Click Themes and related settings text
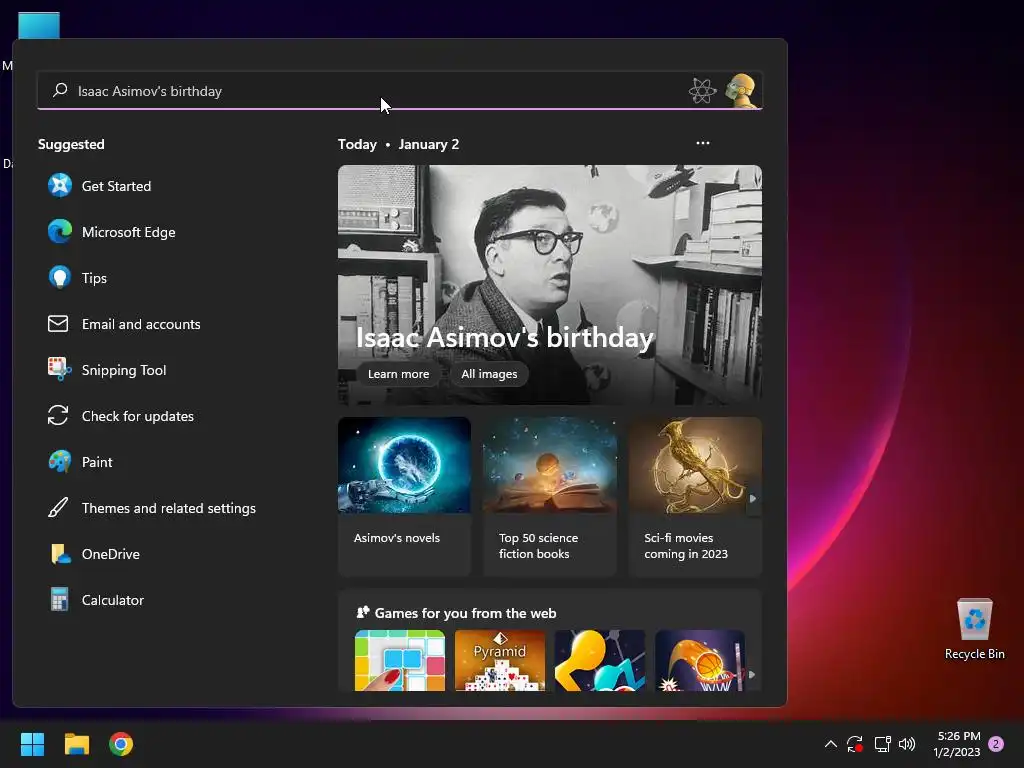The width and height of the screenshot is (1024, 768). point(168,508)
